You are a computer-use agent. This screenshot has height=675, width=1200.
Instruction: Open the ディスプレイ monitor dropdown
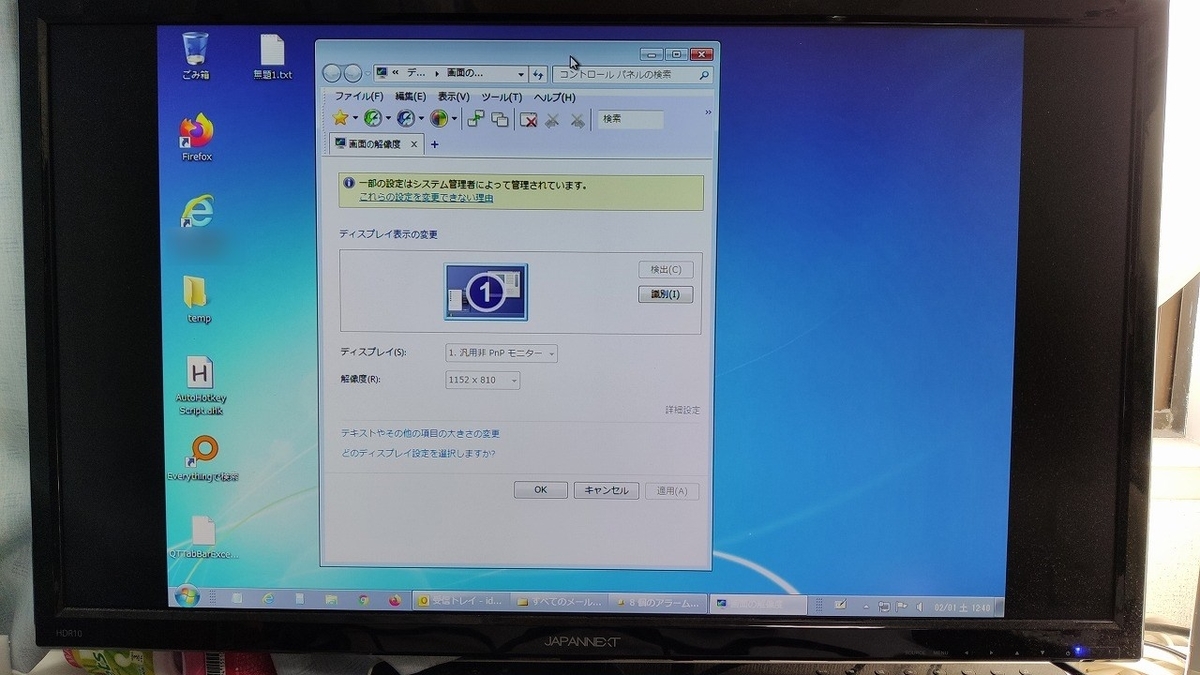[x=501, y=353]
